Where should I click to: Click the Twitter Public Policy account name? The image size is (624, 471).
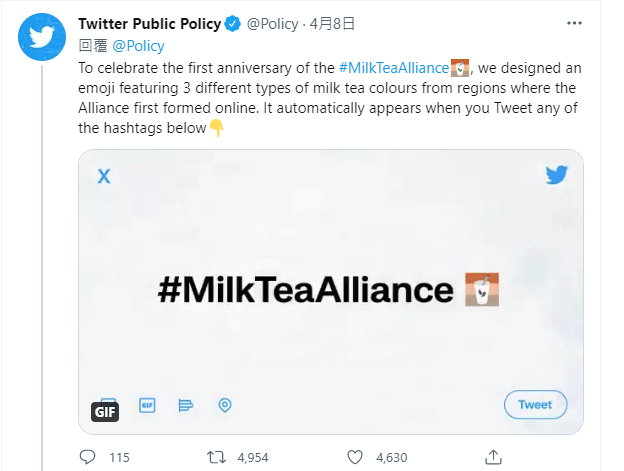click(x=150, y=24)
